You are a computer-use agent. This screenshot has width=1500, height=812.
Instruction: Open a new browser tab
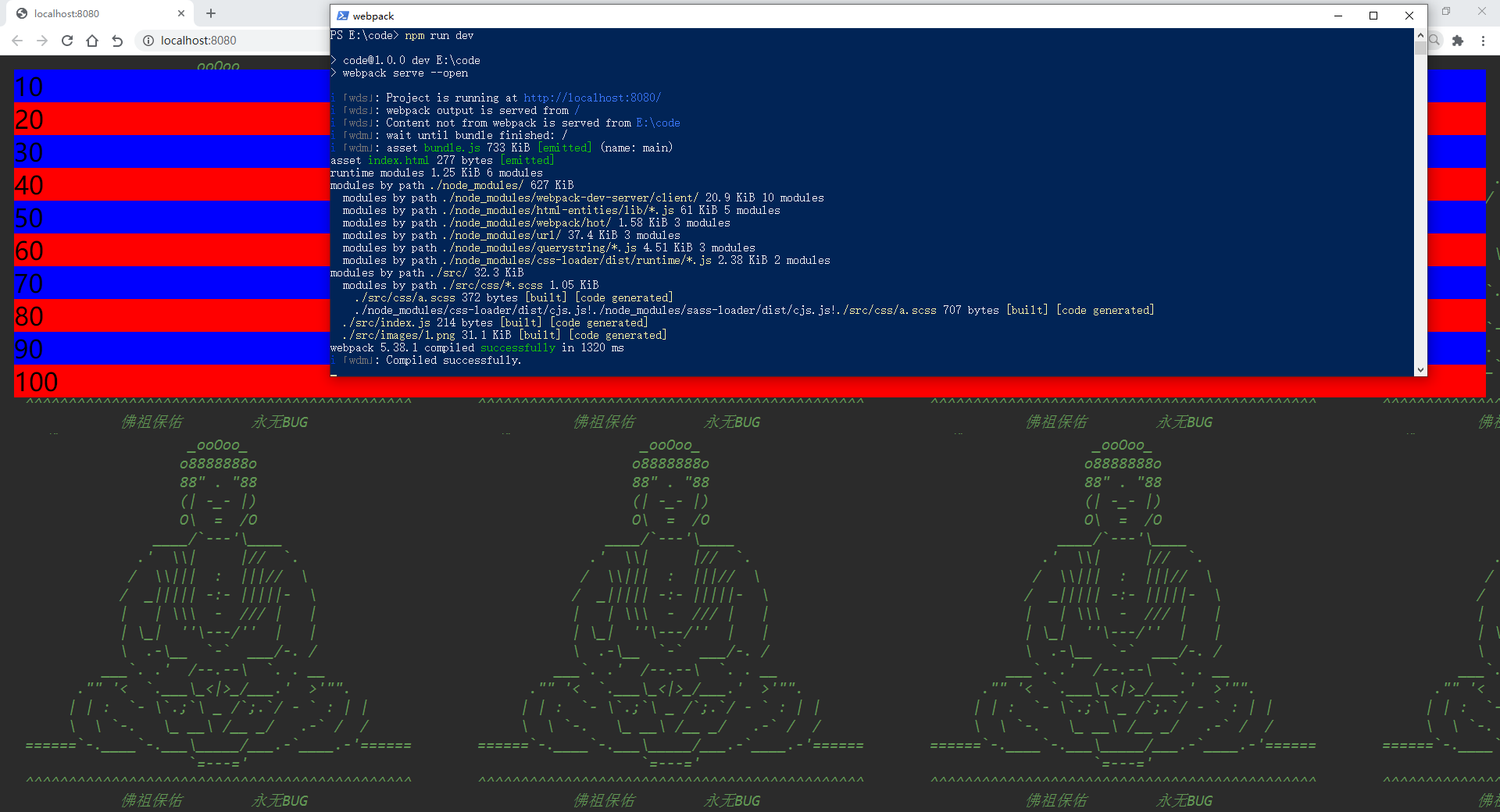(x=211, y=13)
